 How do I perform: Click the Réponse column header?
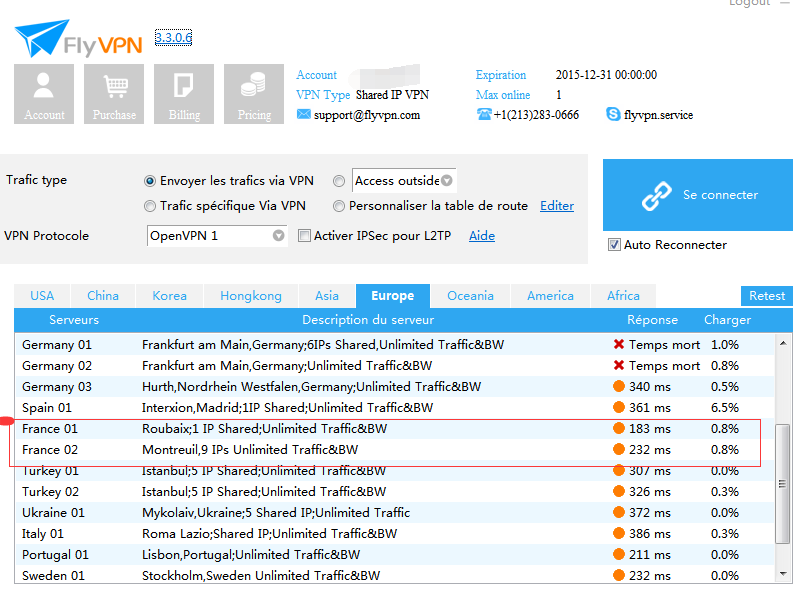tap(653, 320)
